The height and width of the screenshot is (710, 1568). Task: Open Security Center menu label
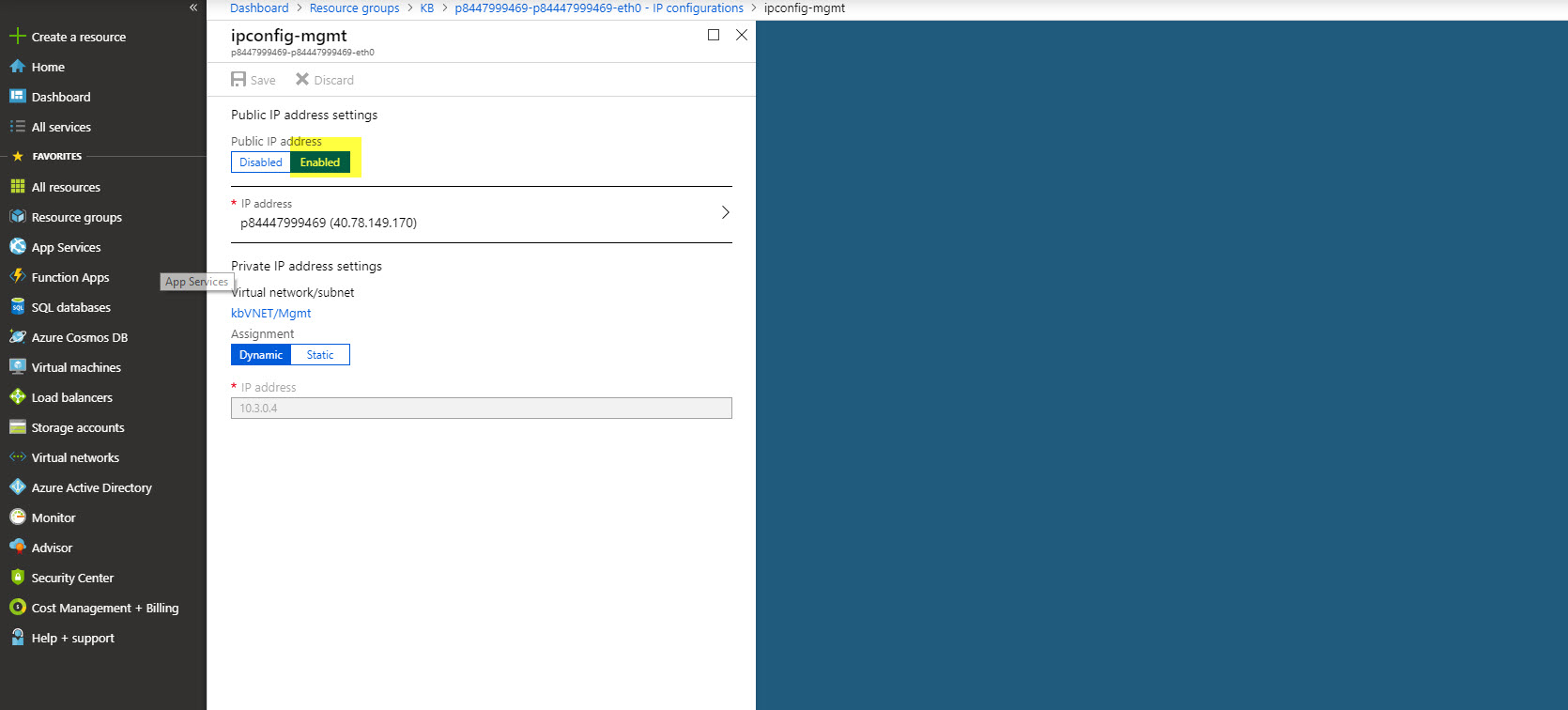click(72, 578)
